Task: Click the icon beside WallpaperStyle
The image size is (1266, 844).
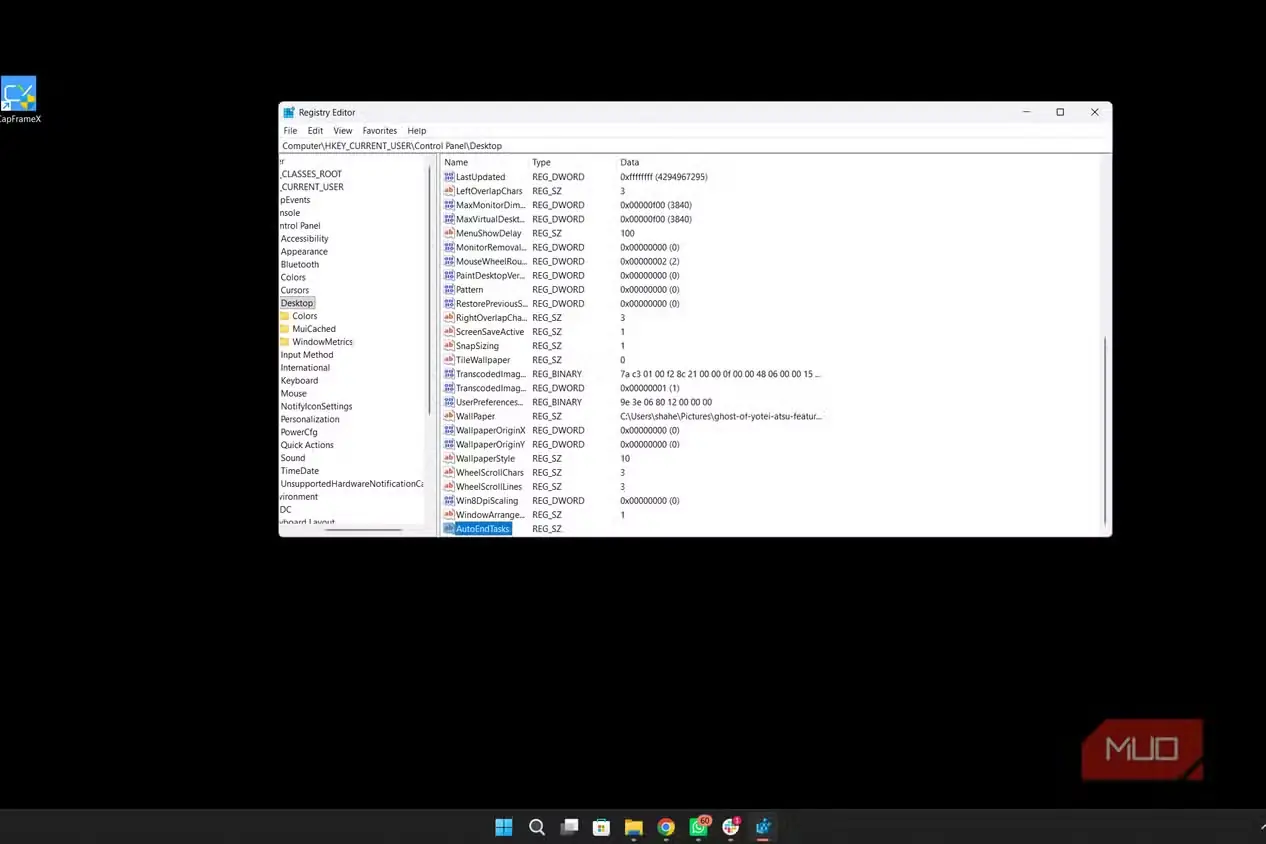Action: click(449, 458)
